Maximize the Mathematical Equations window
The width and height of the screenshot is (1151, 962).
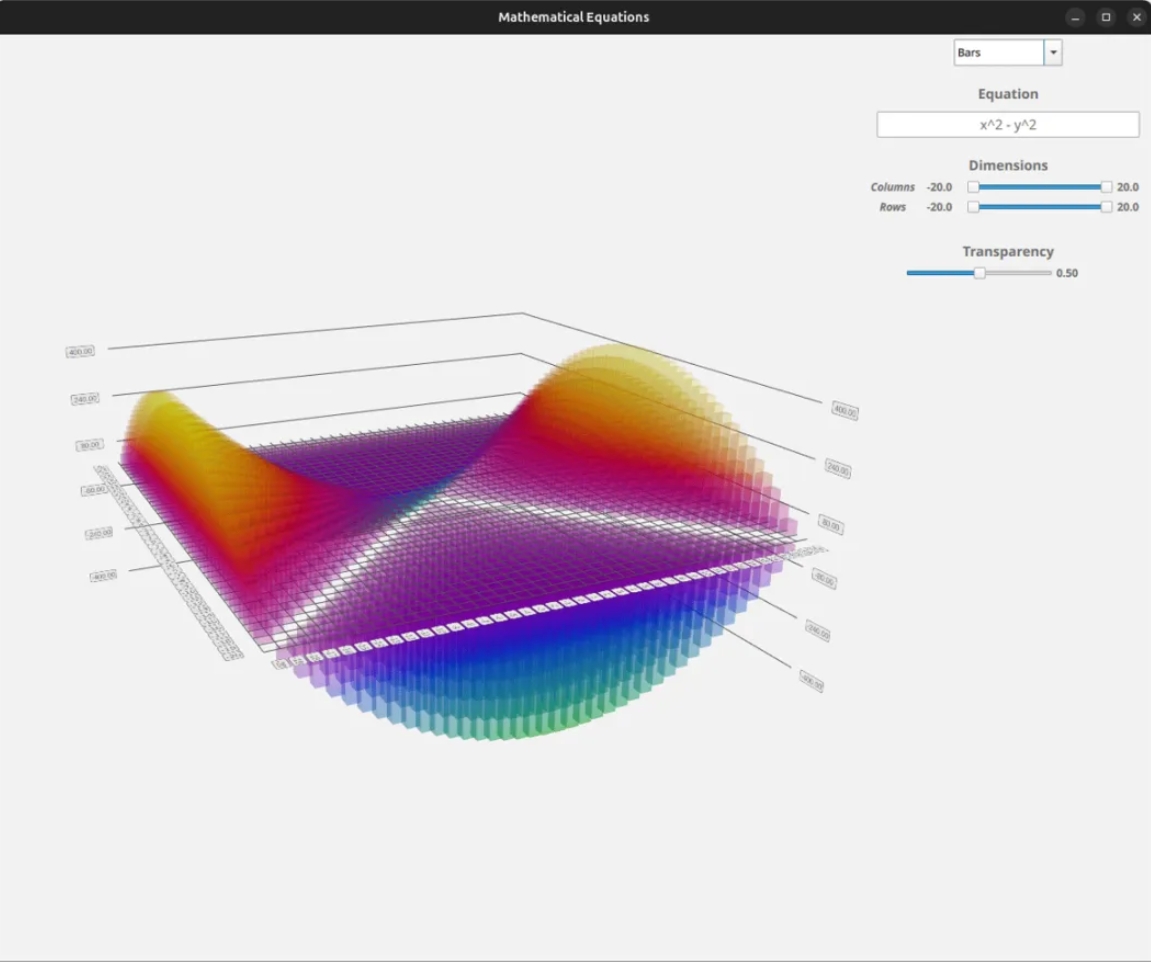coord(1106,17)
